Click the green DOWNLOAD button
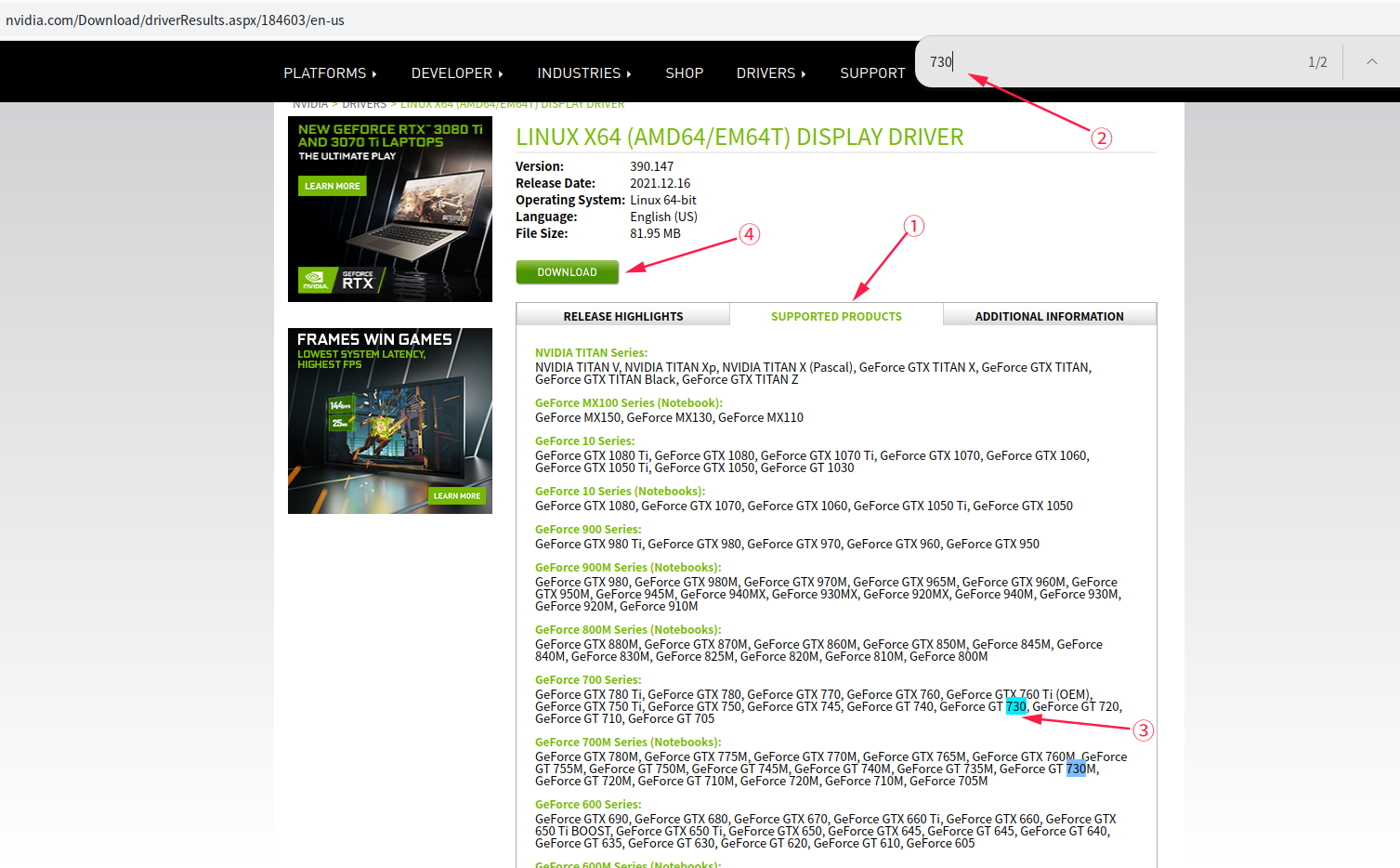The width and height of the screenshot is (1400, 868). point(568,272)
